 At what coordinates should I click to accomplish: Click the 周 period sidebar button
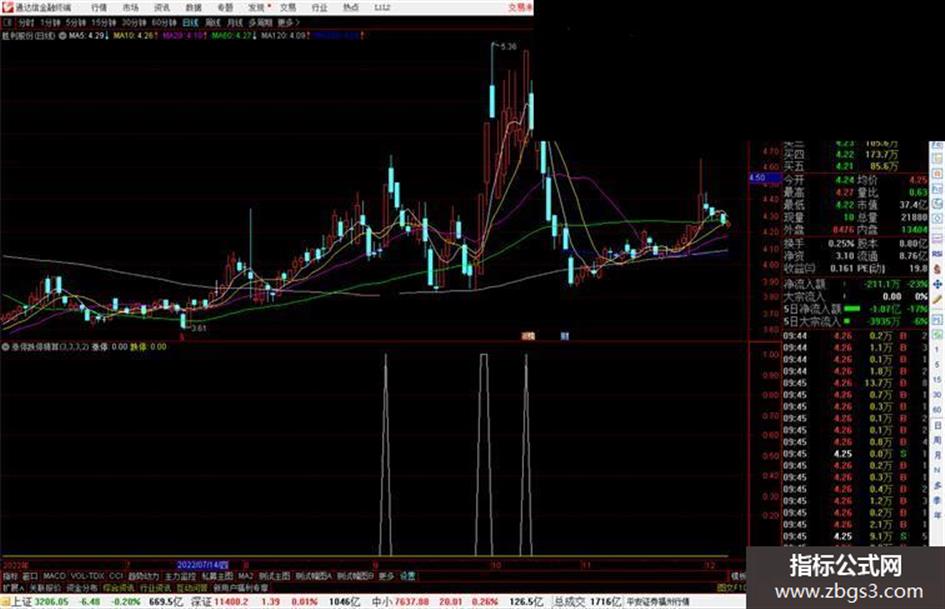(937, 442)
